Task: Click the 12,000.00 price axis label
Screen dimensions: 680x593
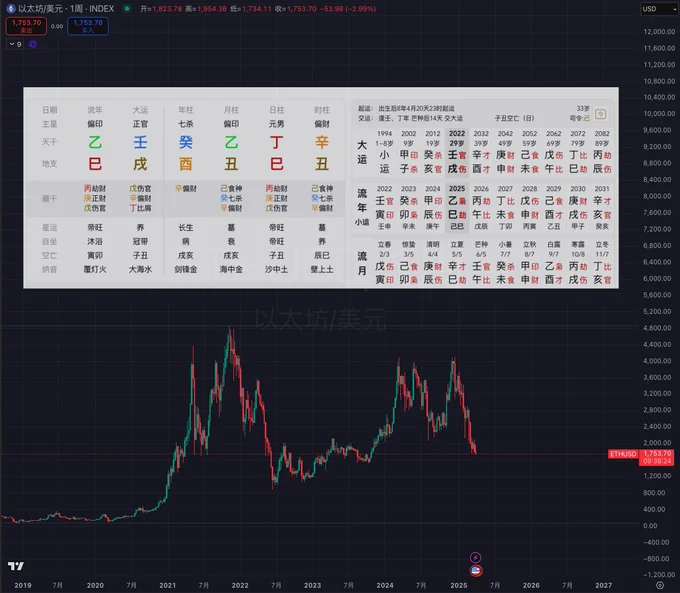Action: [x=659, y=32]
